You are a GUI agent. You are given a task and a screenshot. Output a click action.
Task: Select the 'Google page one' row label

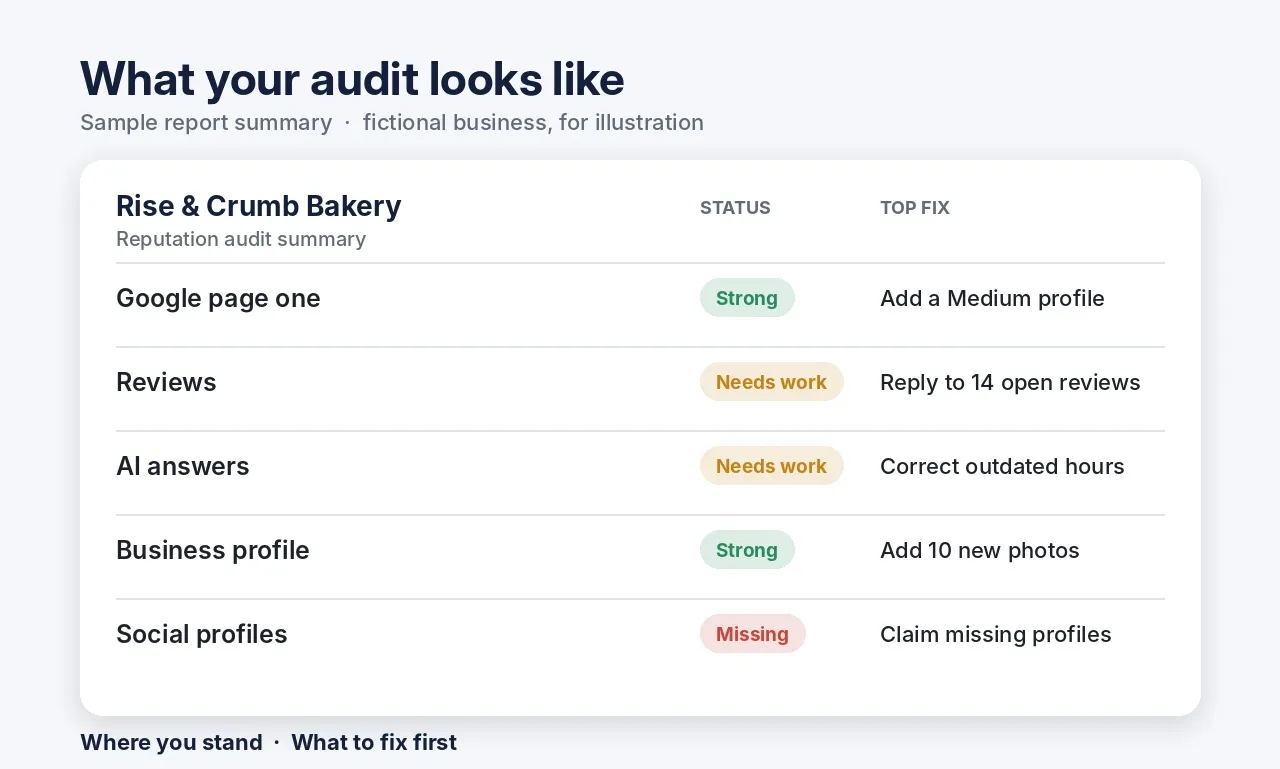(x=218, y=298)
